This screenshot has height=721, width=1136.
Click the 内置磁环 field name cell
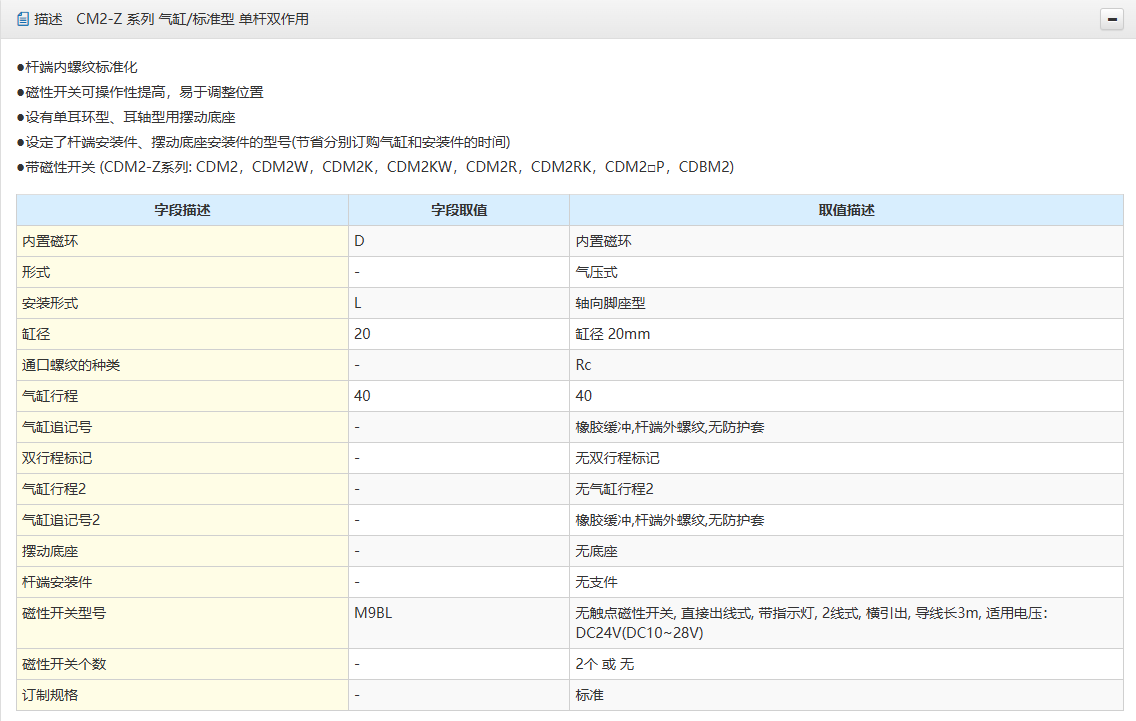pyautogui.click(x=50, y=241)
